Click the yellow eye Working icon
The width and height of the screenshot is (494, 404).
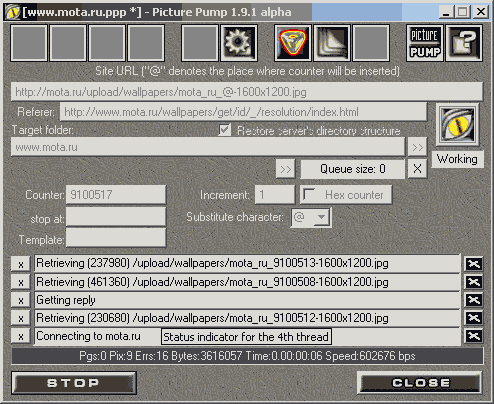[x=458, y=125]
